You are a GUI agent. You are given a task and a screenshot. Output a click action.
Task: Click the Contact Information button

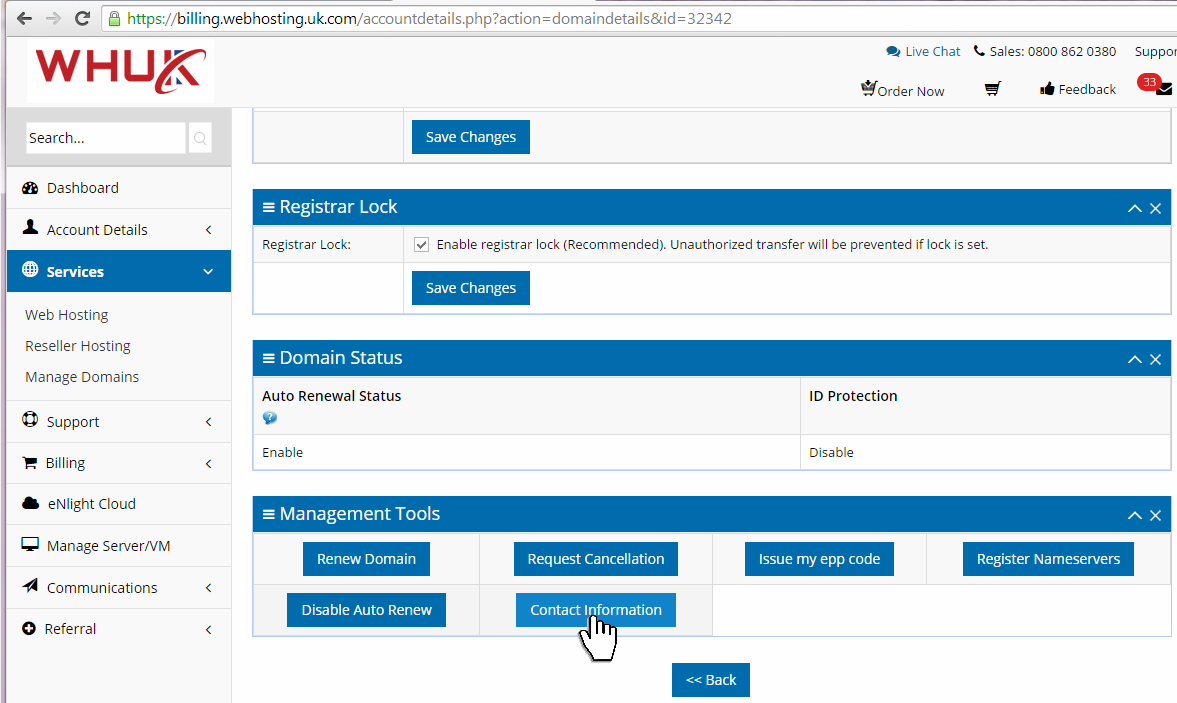(x=595, y=610)
